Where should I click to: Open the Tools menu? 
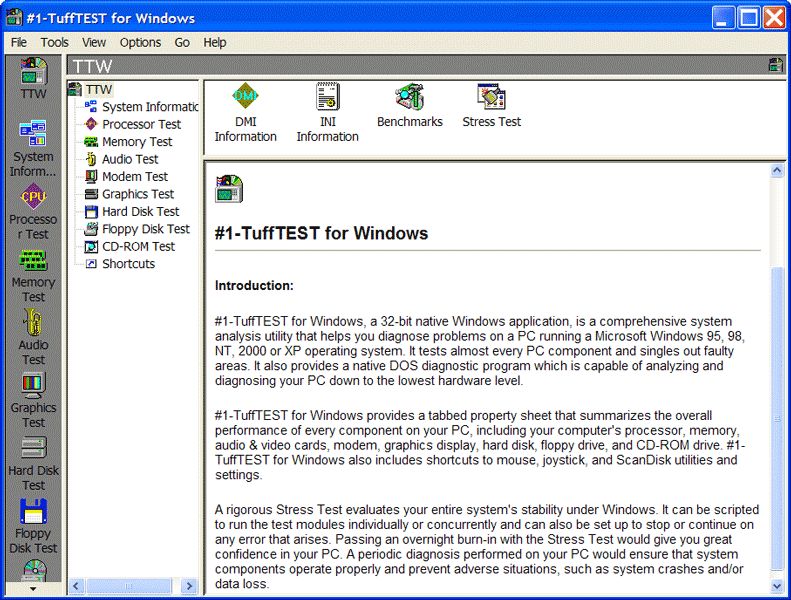click(x=54, y=42)
